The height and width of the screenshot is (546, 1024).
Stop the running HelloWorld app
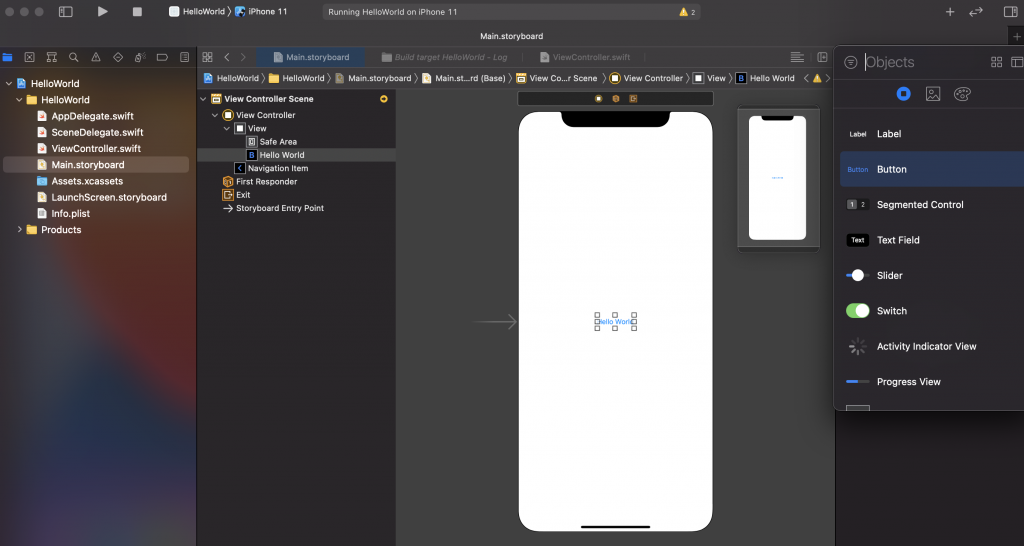point(137,11)
